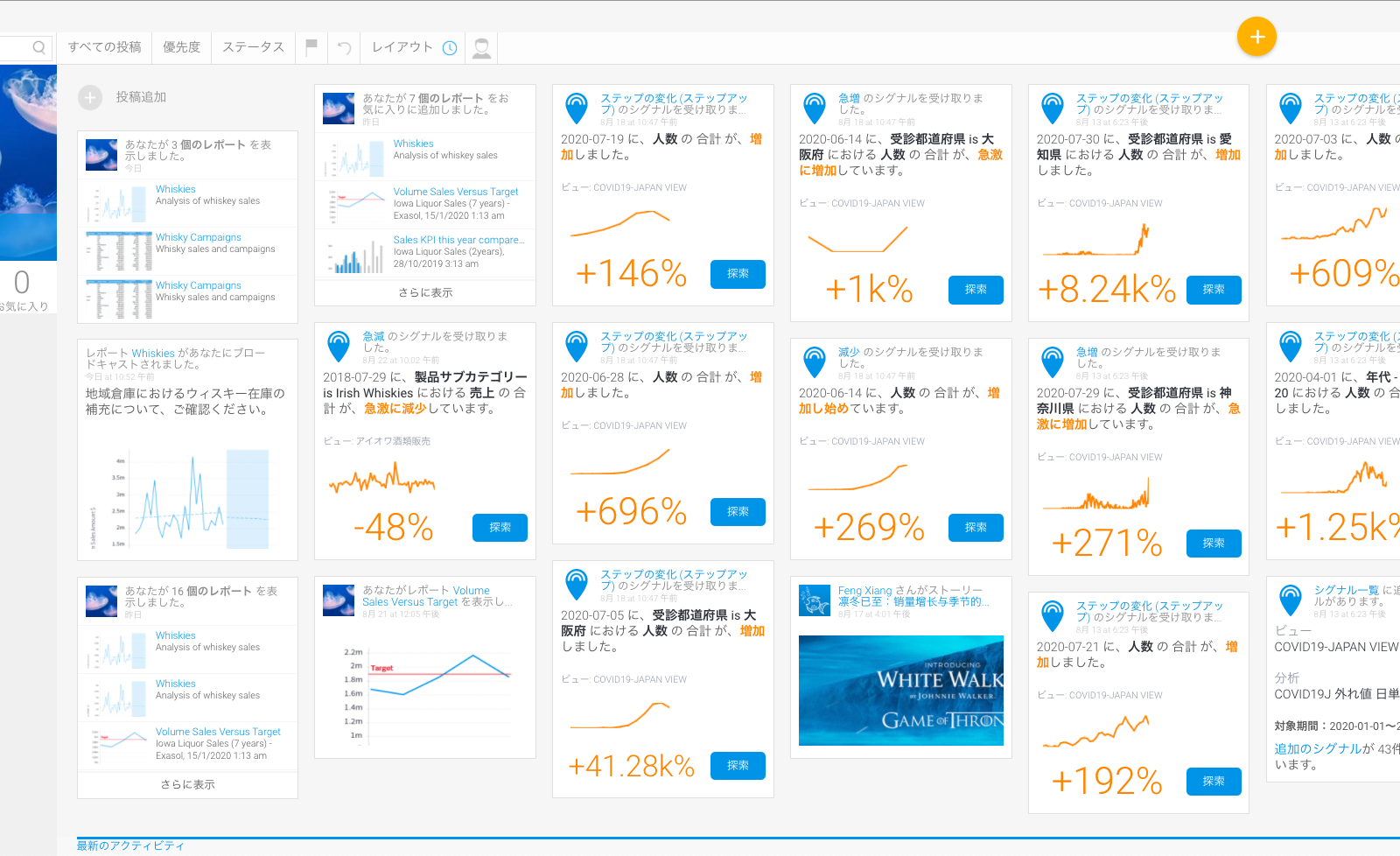Screen dimensions: 1400x856
Task: Click the blue clock icon beside レイアウト
Action: click(450, 48)
